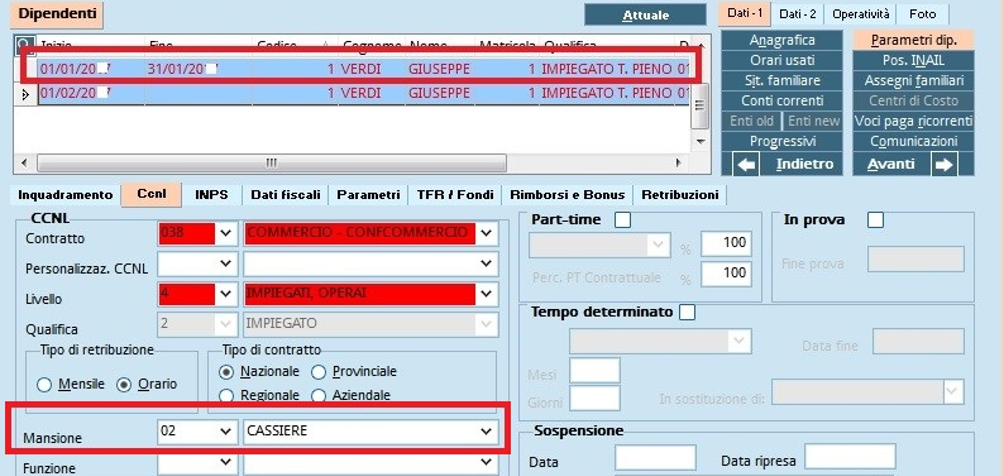The width and height of the screenshot is (1004, 476).
Task: Open Sit. familiare section
Action: [x=782, y=81]
